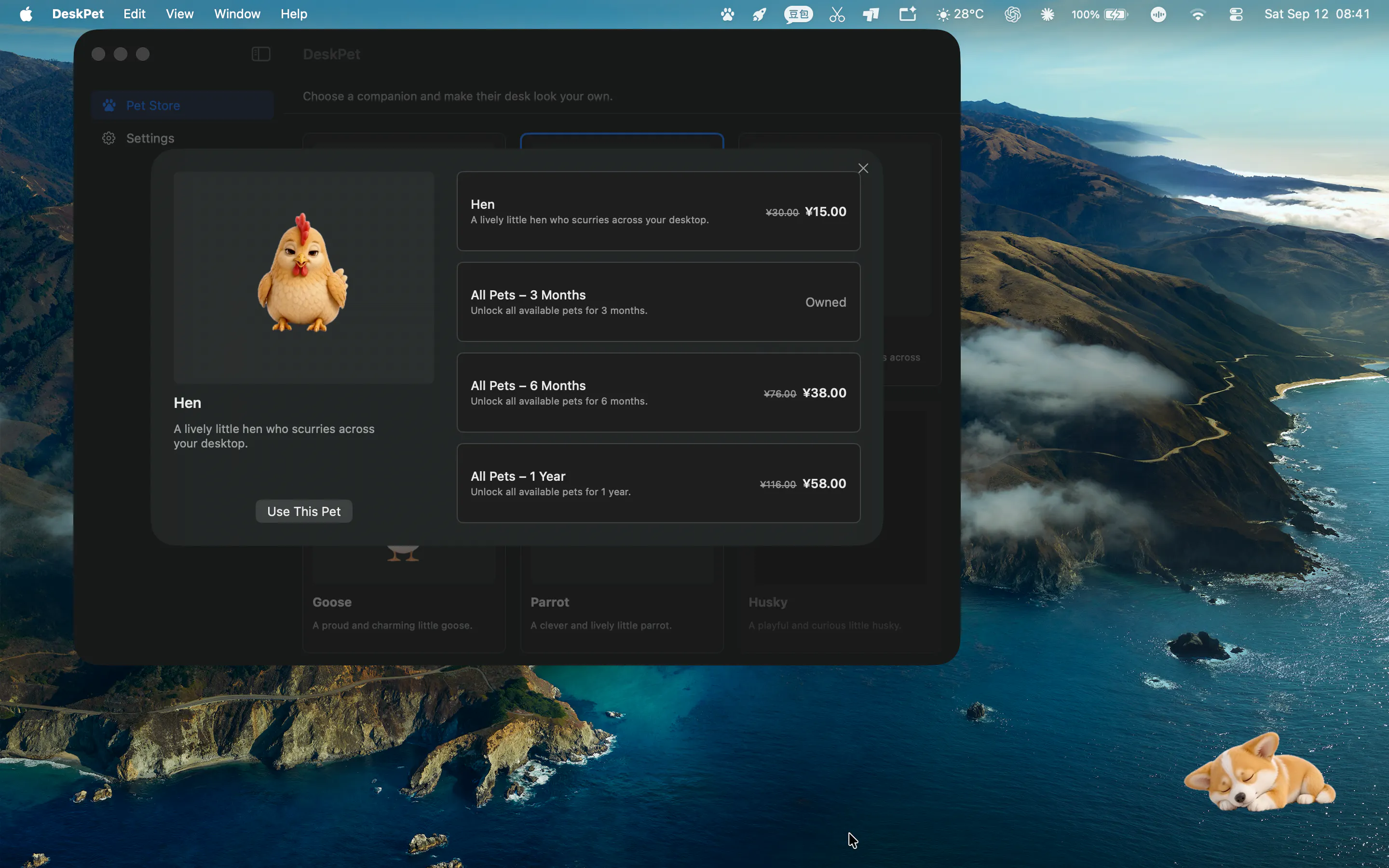
Task: Click the Use This Pet button
Action: (x=304, y=511)
